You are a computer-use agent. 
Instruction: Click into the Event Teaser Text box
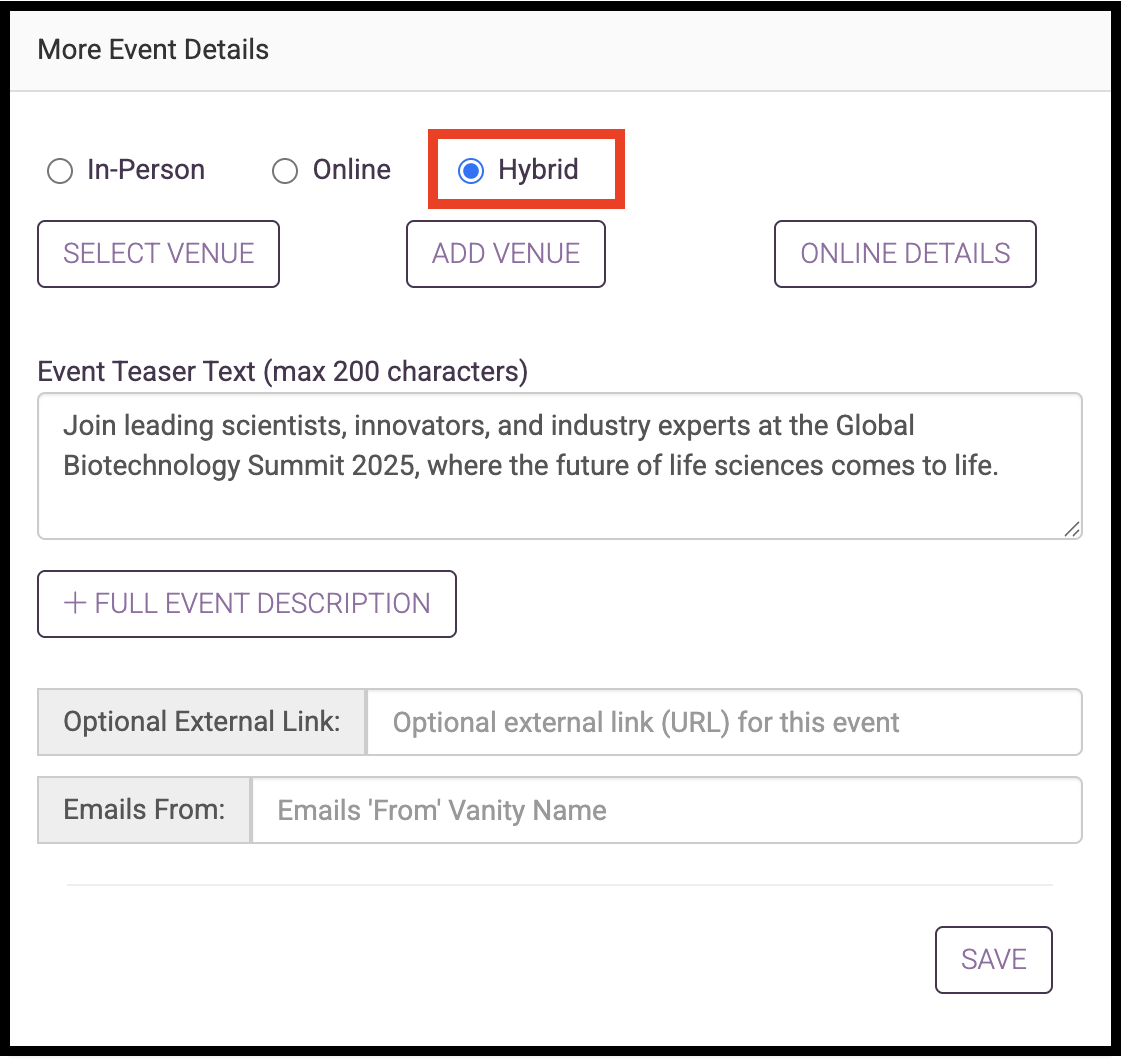[560, 466]
